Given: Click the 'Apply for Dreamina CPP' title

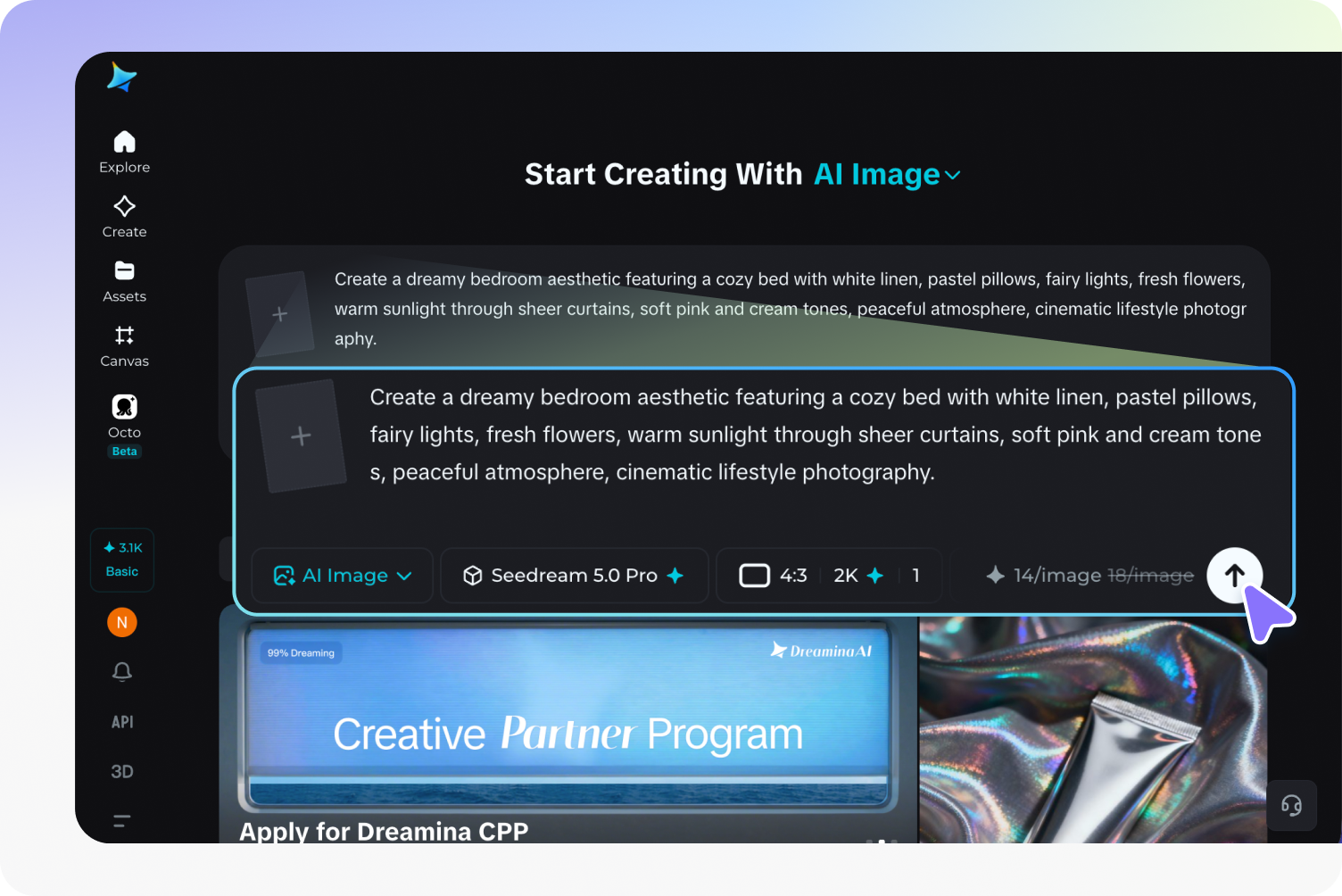Looking at the screenshot, I should point(384,831).
